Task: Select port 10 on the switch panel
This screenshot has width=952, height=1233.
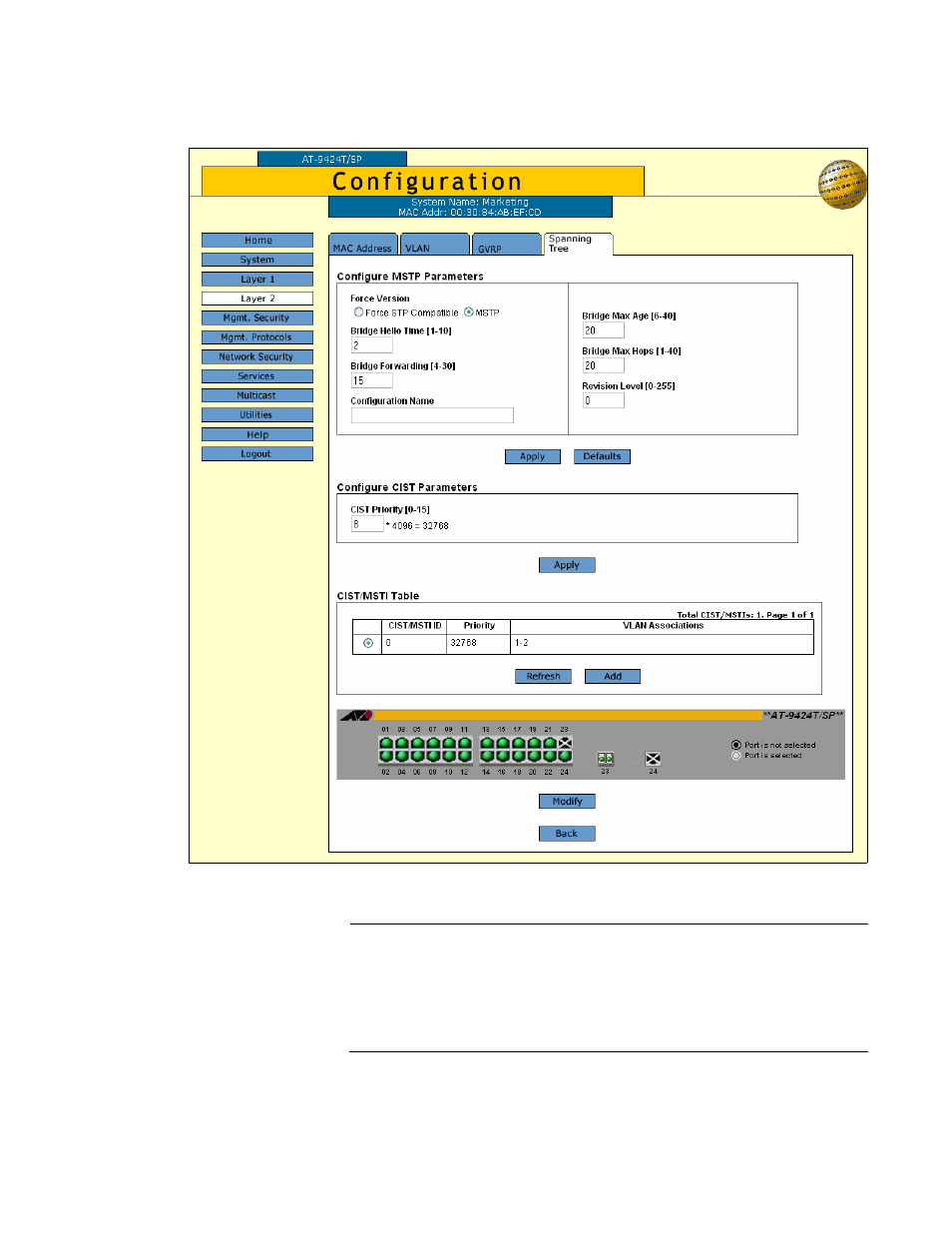Action: (448, 756)
